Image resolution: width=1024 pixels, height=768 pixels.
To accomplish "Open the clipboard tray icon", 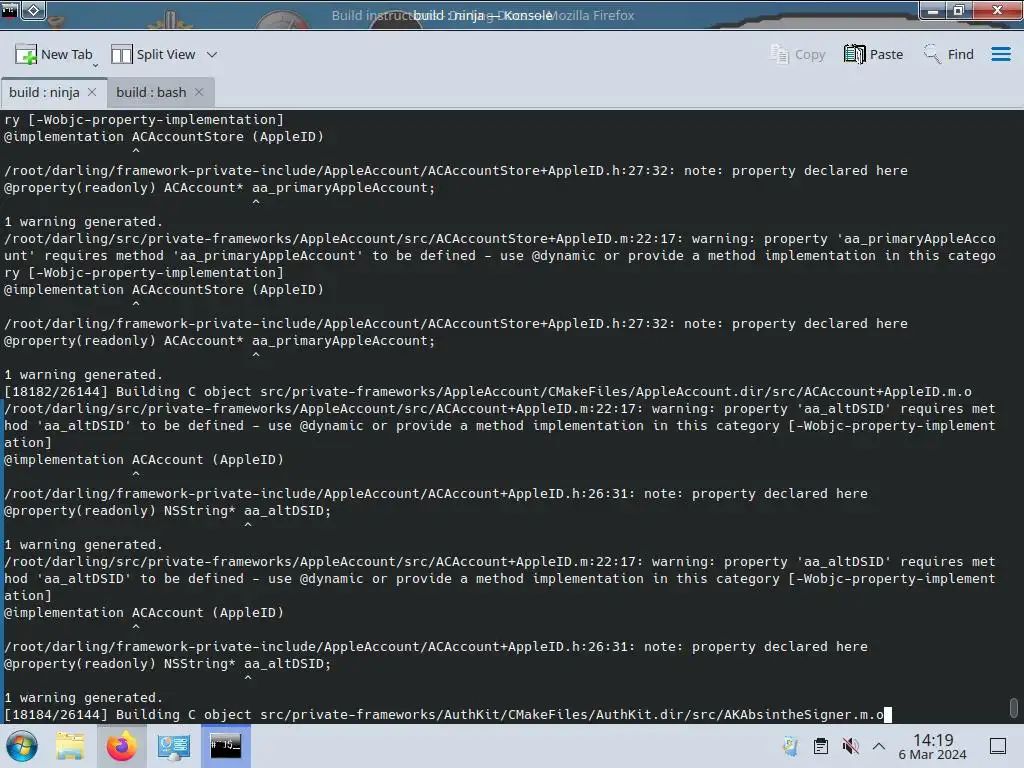I will coord(821,746).
